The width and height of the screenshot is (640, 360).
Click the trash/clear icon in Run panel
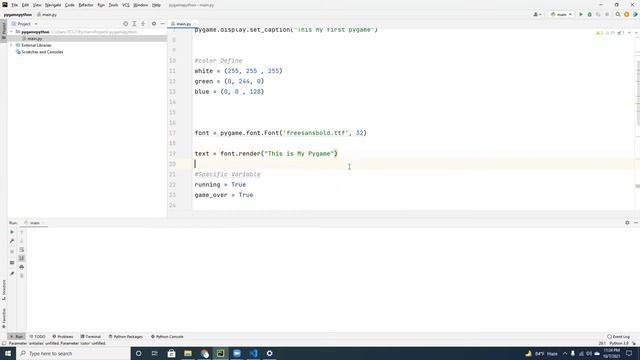pyautogui.click(x=22, y=276)
